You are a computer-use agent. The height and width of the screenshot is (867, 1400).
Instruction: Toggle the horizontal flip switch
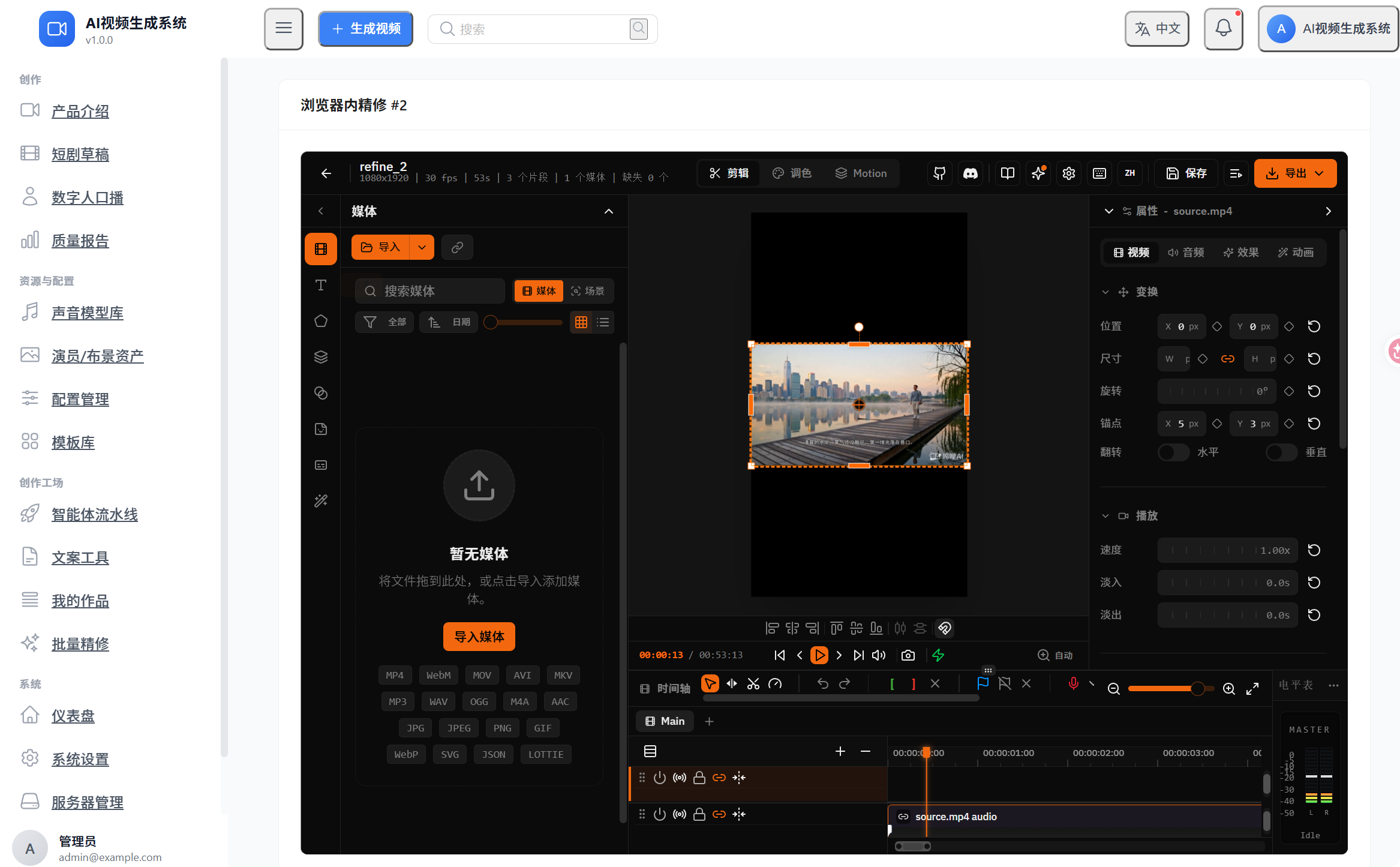(1173, 452)
